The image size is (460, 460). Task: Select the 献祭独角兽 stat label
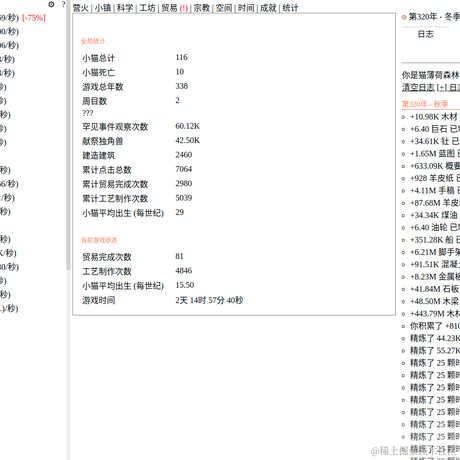tap(103, 141)
